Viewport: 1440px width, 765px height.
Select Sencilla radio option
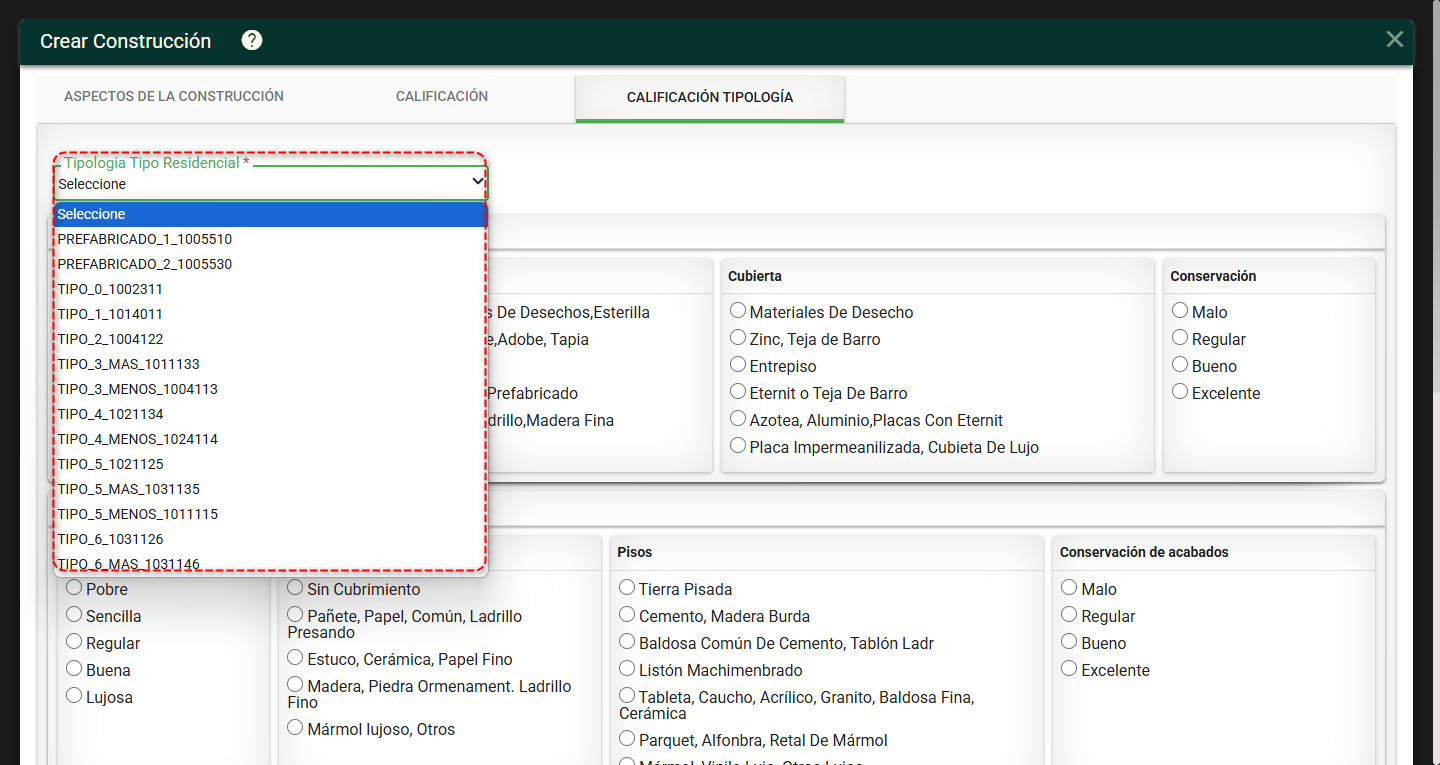(x=74, y=615)
